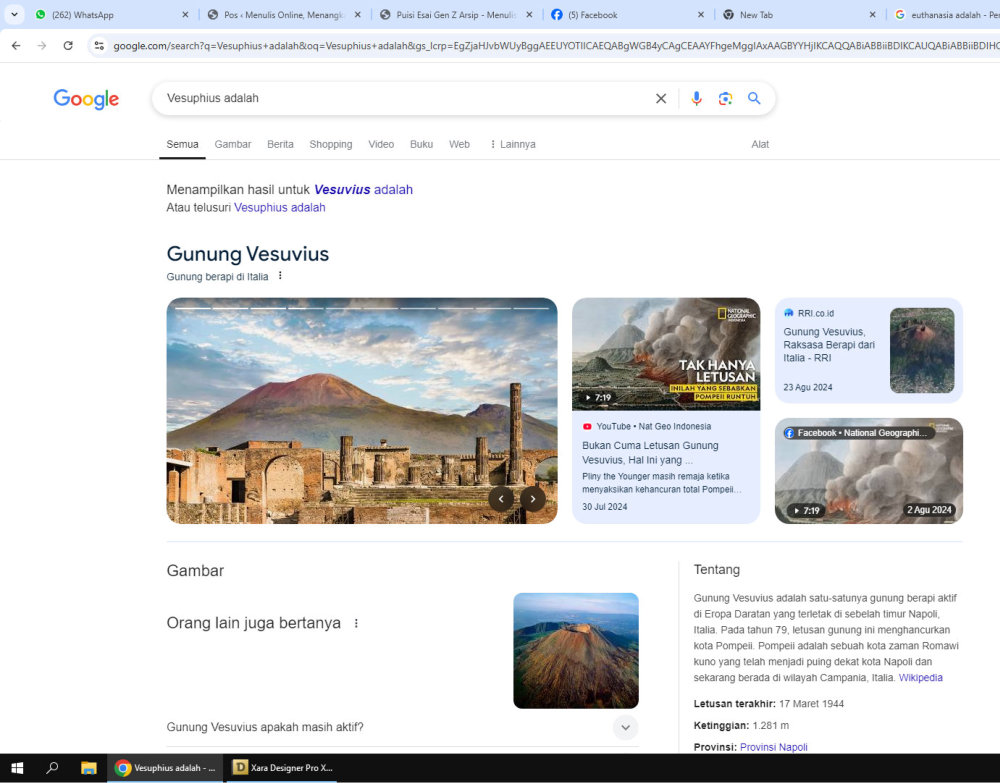Open the Google logo homepage
1000x783 pixels.
(x=86, y=99)
